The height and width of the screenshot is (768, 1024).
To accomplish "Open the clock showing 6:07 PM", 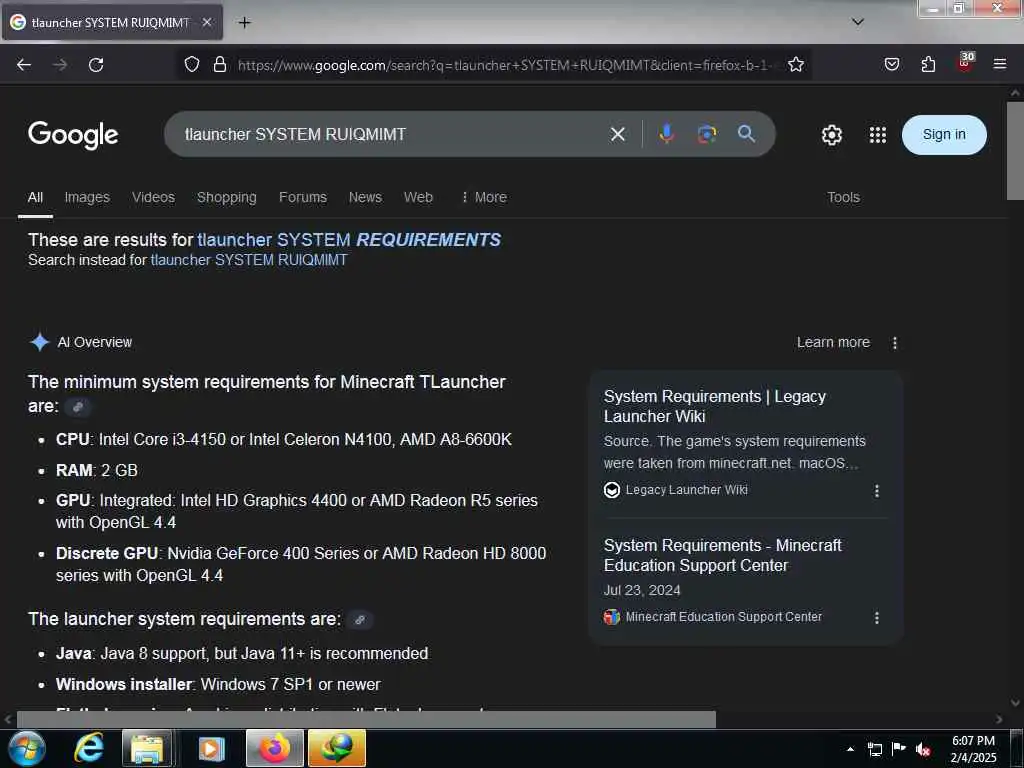I will (x=973, y=749).
